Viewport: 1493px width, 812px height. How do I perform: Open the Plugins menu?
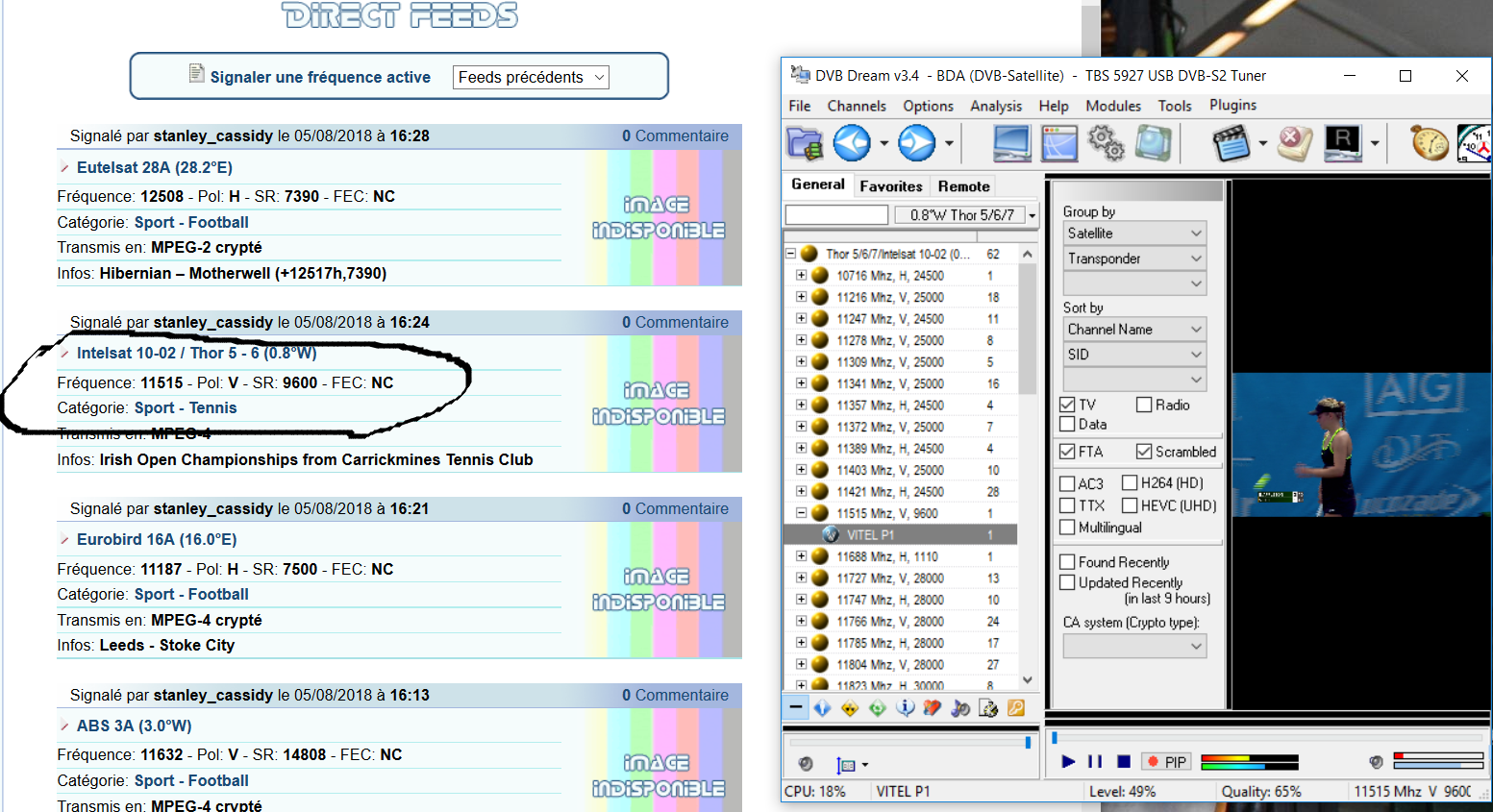click(1232, 105)
